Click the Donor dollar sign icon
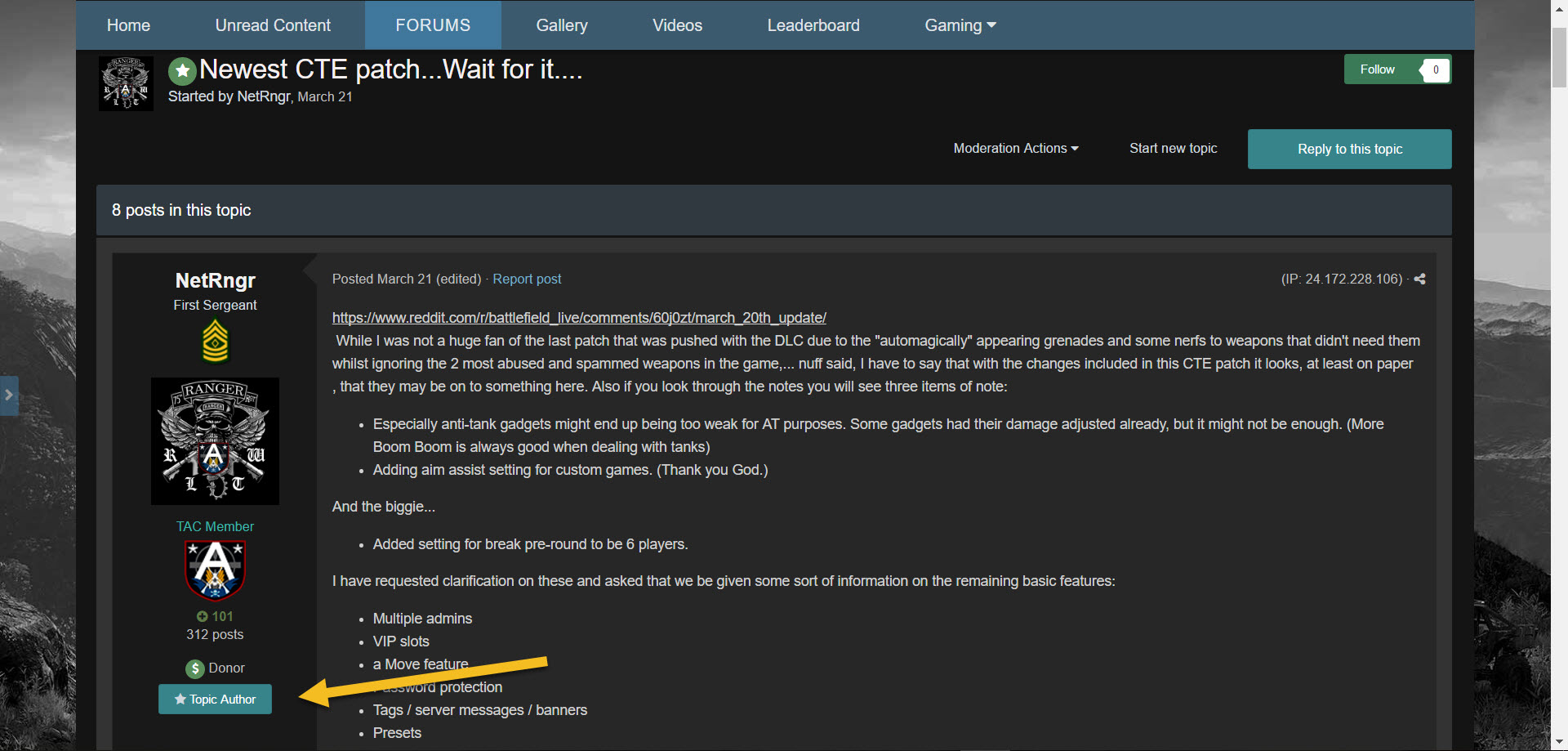 tap(194, 668)
